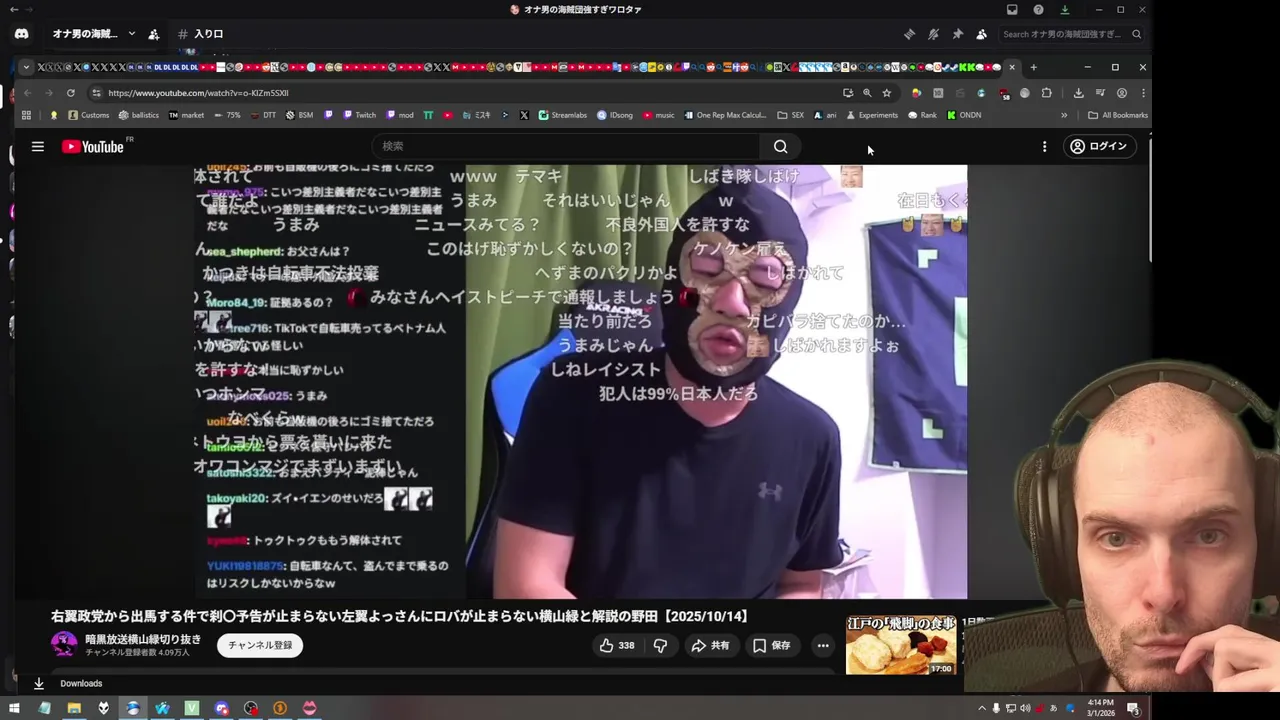The image size is (1280, 720).
Task: Open Chrome tab search dropdown
Action: [26, 67]
